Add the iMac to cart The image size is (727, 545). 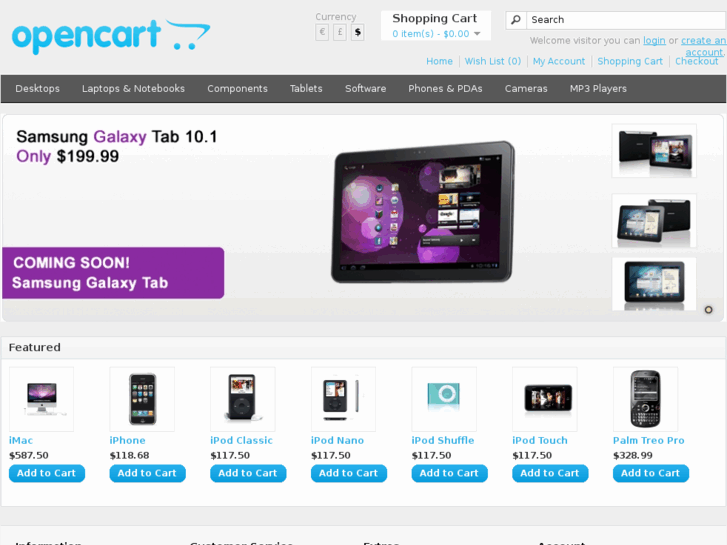pyautogui.click(x=47, y=473)
